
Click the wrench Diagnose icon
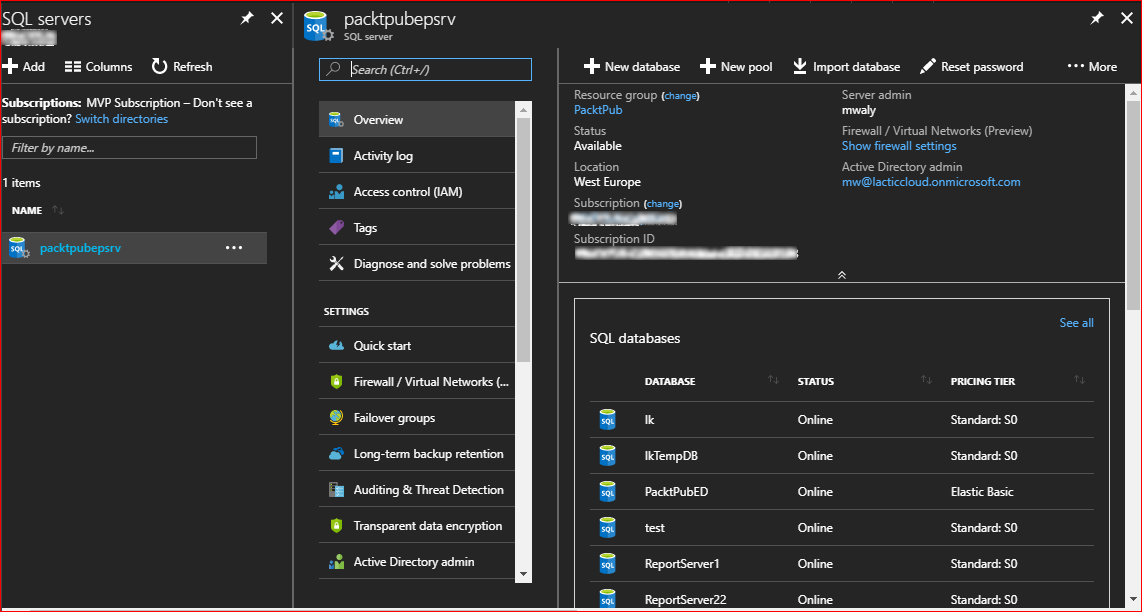point(336,264)
